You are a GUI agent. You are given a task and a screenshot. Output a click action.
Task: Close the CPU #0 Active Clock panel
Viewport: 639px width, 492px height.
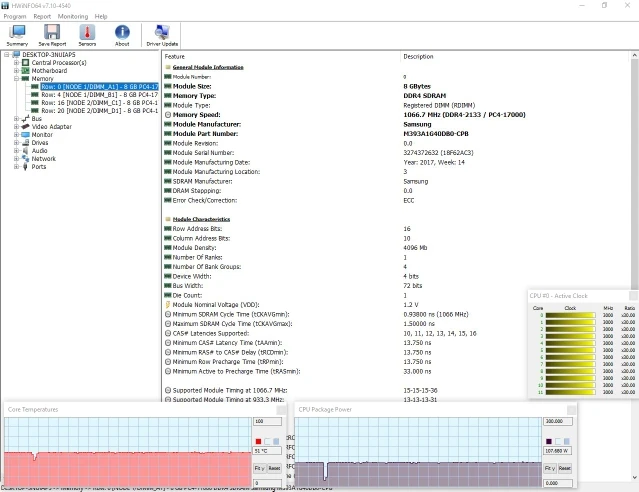pyautogui.click(x=633, y=296)
